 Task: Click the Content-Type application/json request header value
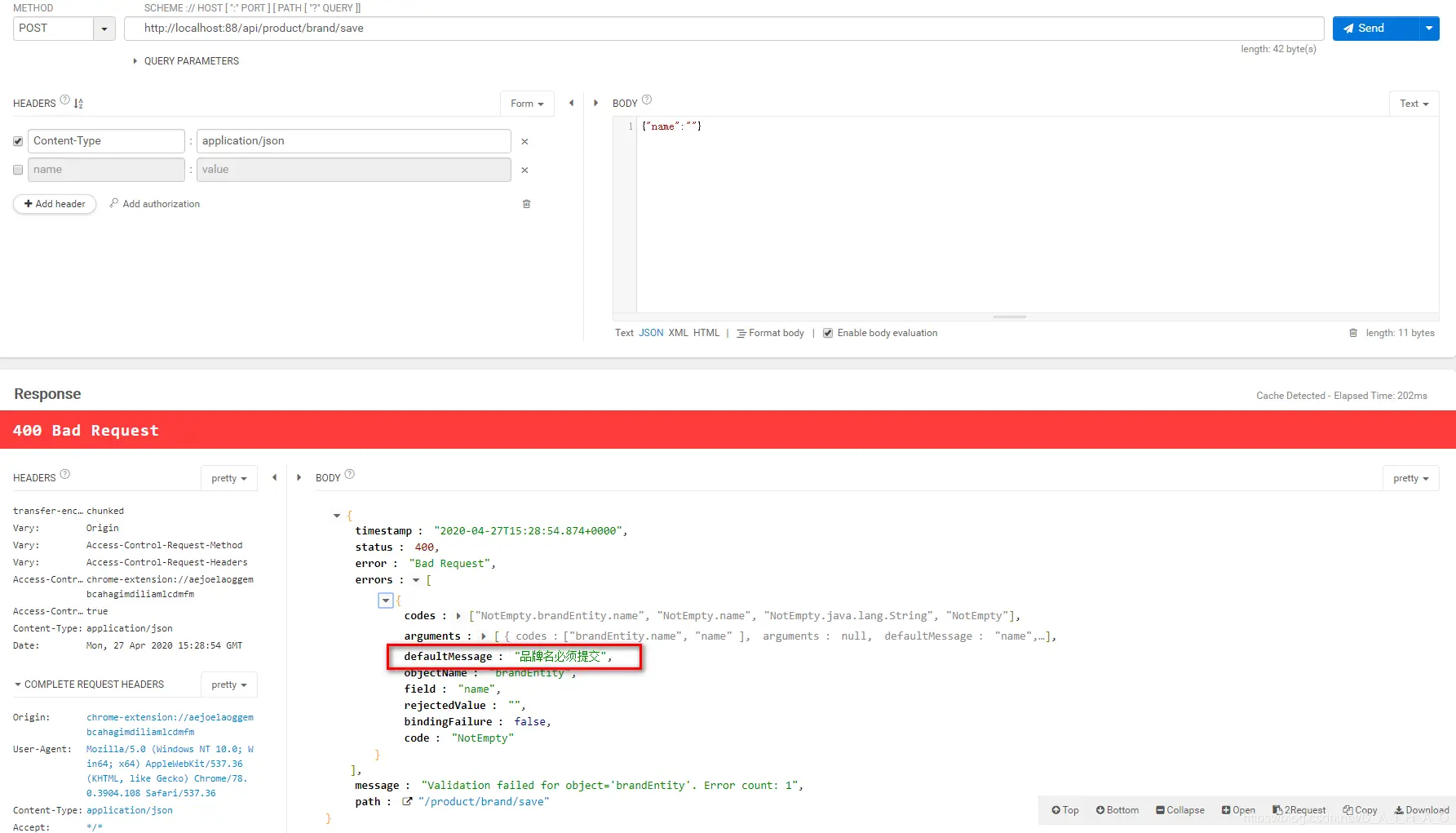click(130, 810)
